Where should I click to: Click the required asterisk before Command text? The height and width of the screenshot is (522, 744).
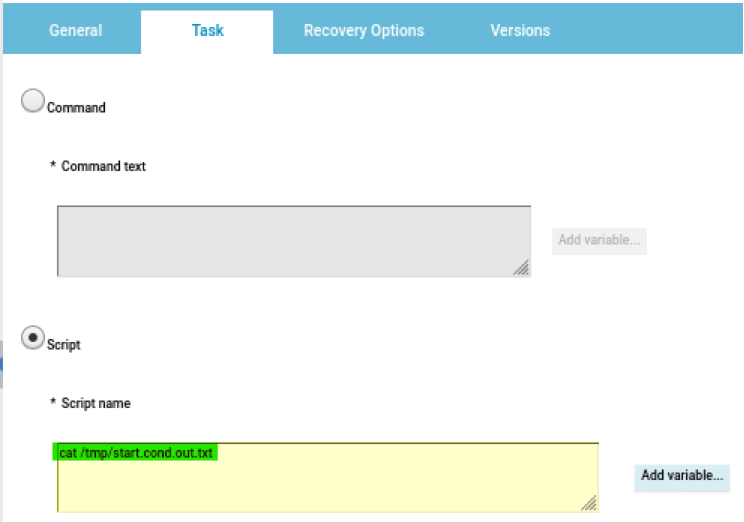pyautogui.click(x=53, y=165)
